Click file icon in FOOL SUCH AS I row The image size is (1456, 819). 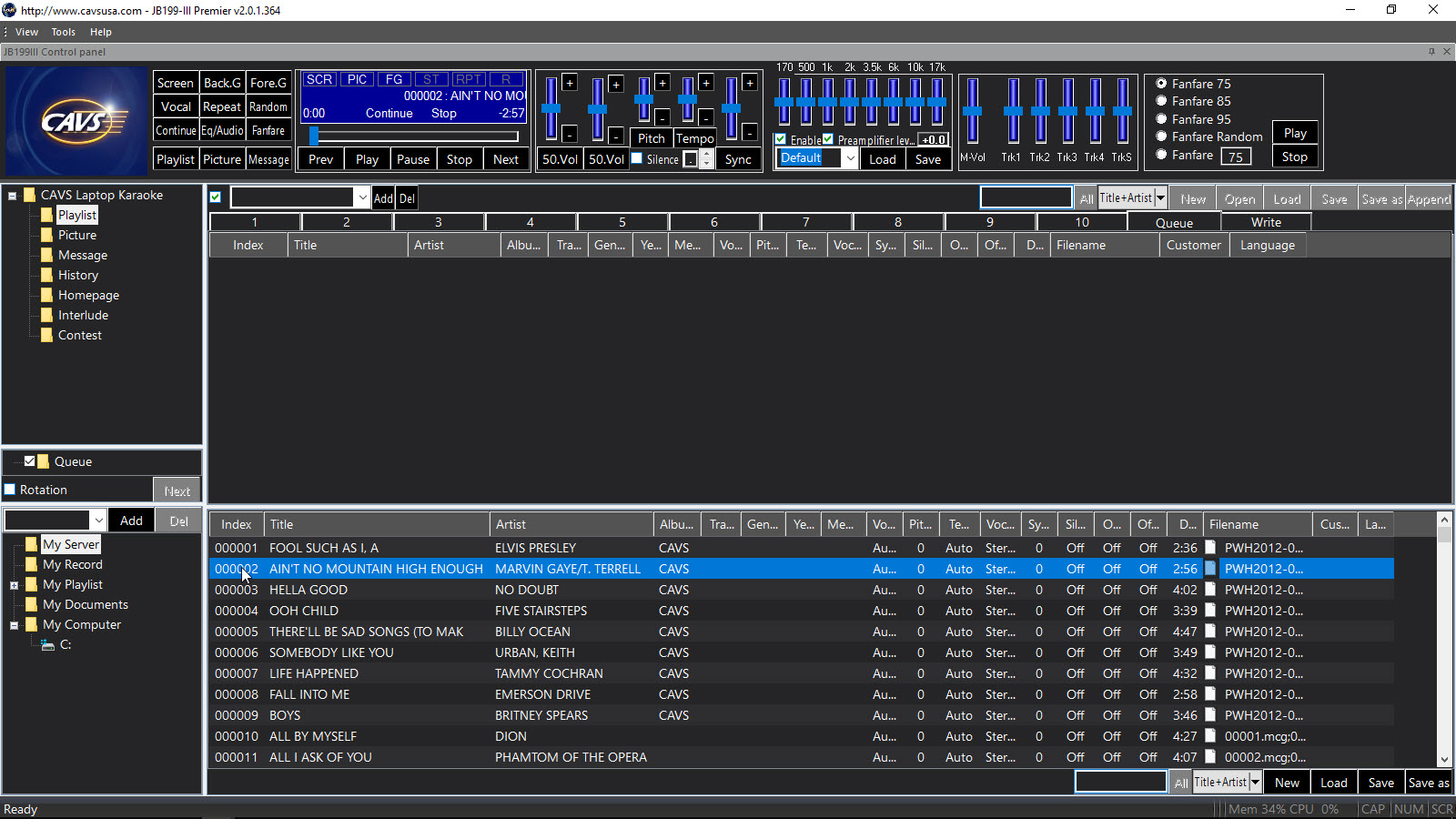[1210, 548]
